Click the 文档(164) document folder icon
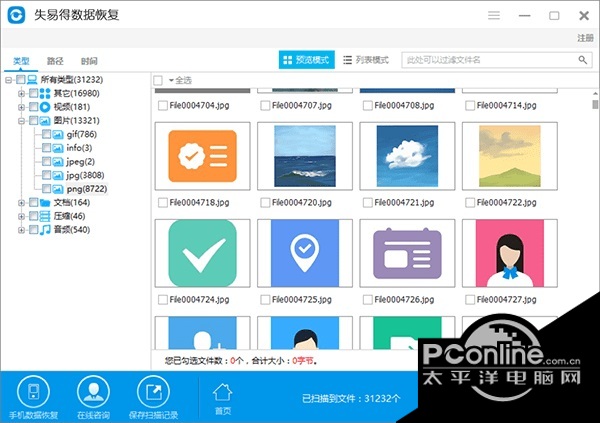Image resolution: width=600 pixels, height=423 pixels. tap(45, 203)
